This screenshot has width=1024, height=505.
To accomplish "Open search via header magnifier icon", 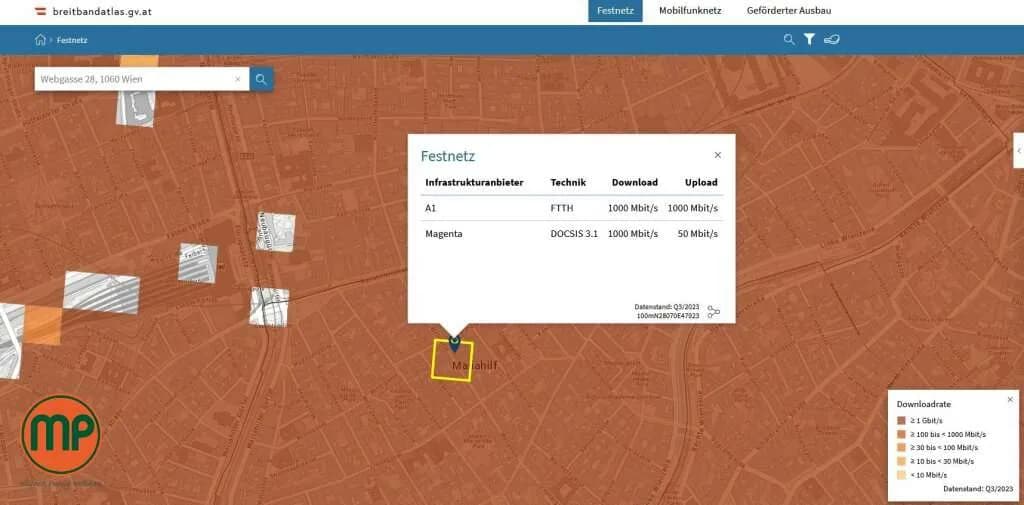I will [789, 39].
